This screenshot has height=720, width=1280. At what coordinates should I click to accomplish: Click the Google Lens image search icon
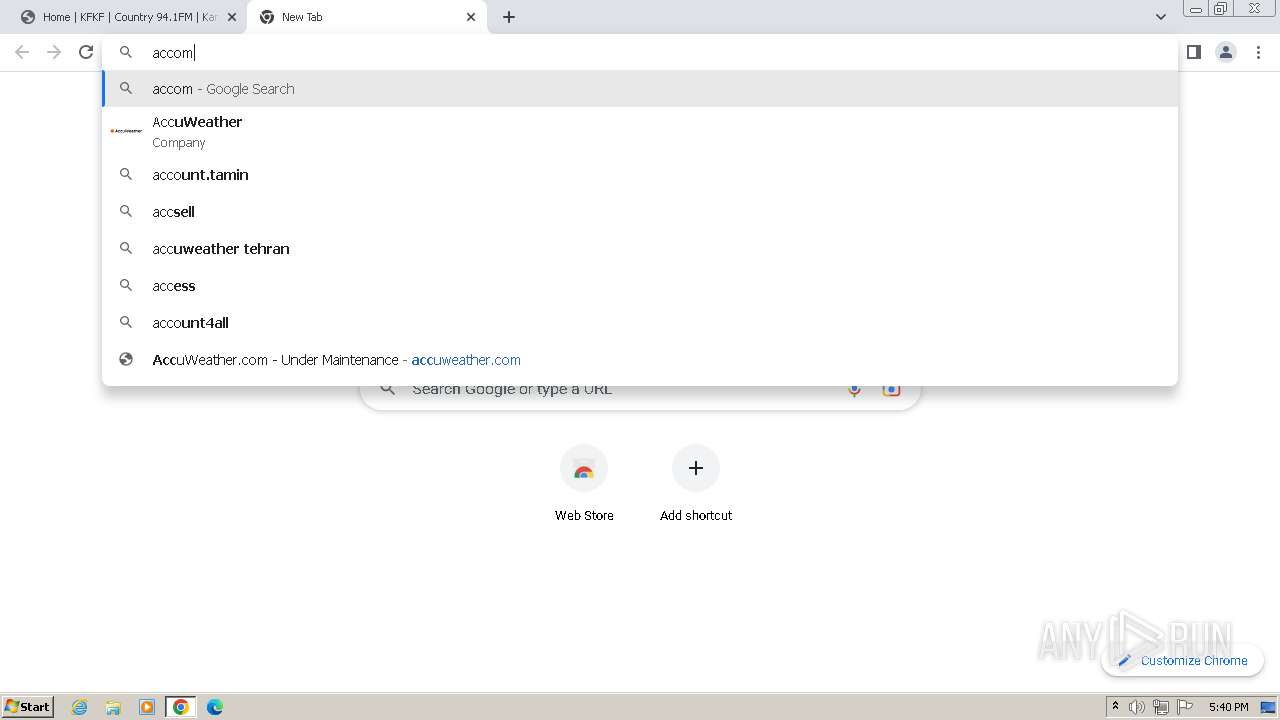pos(891,389)
